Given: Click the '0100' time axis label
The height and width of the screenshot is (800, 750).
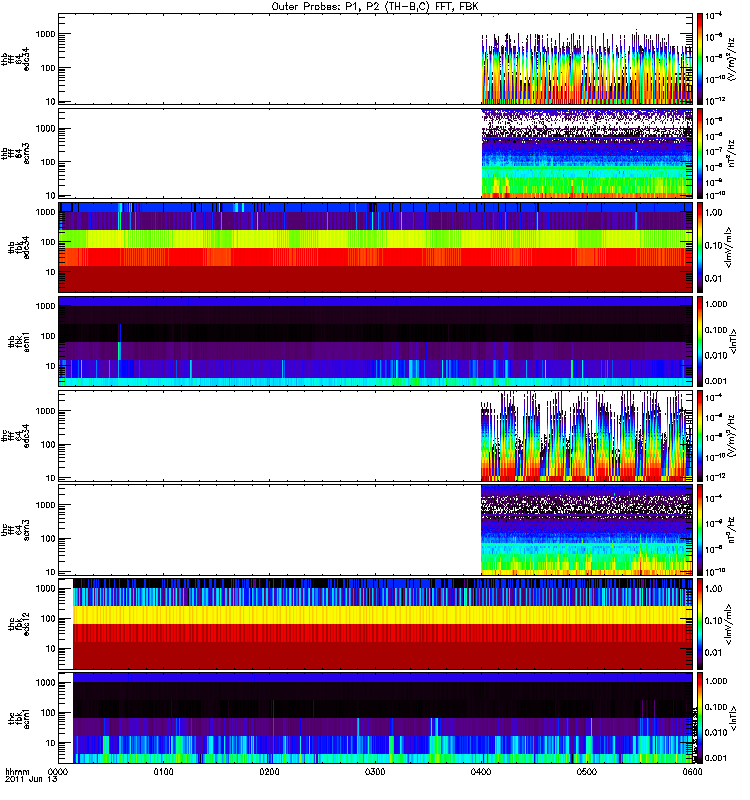Looking at the screenshot, I should coord(163,772).
